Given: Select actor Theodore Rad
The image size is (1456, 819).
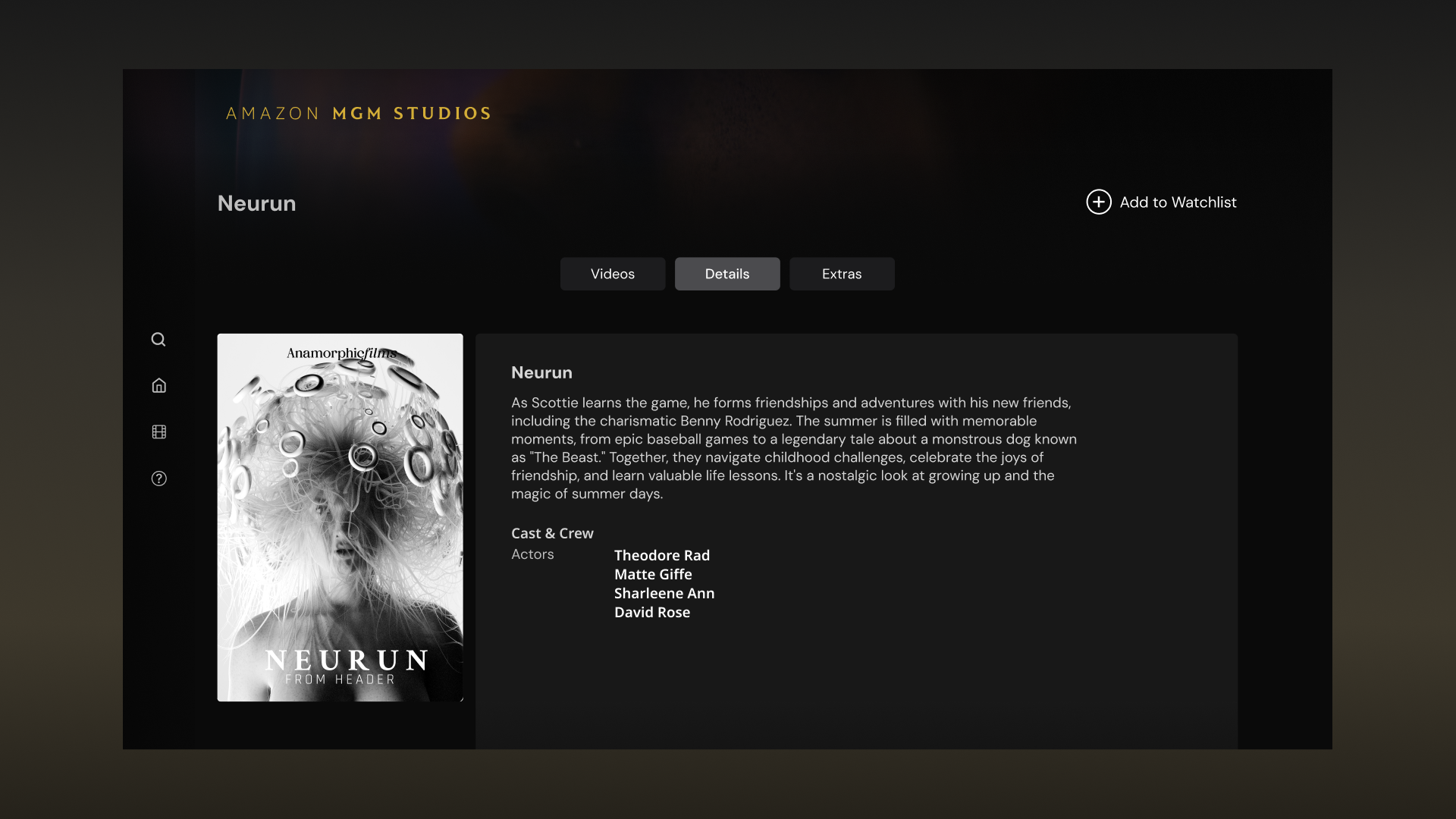Looking at the screenshot, I should tap(662, 555).
